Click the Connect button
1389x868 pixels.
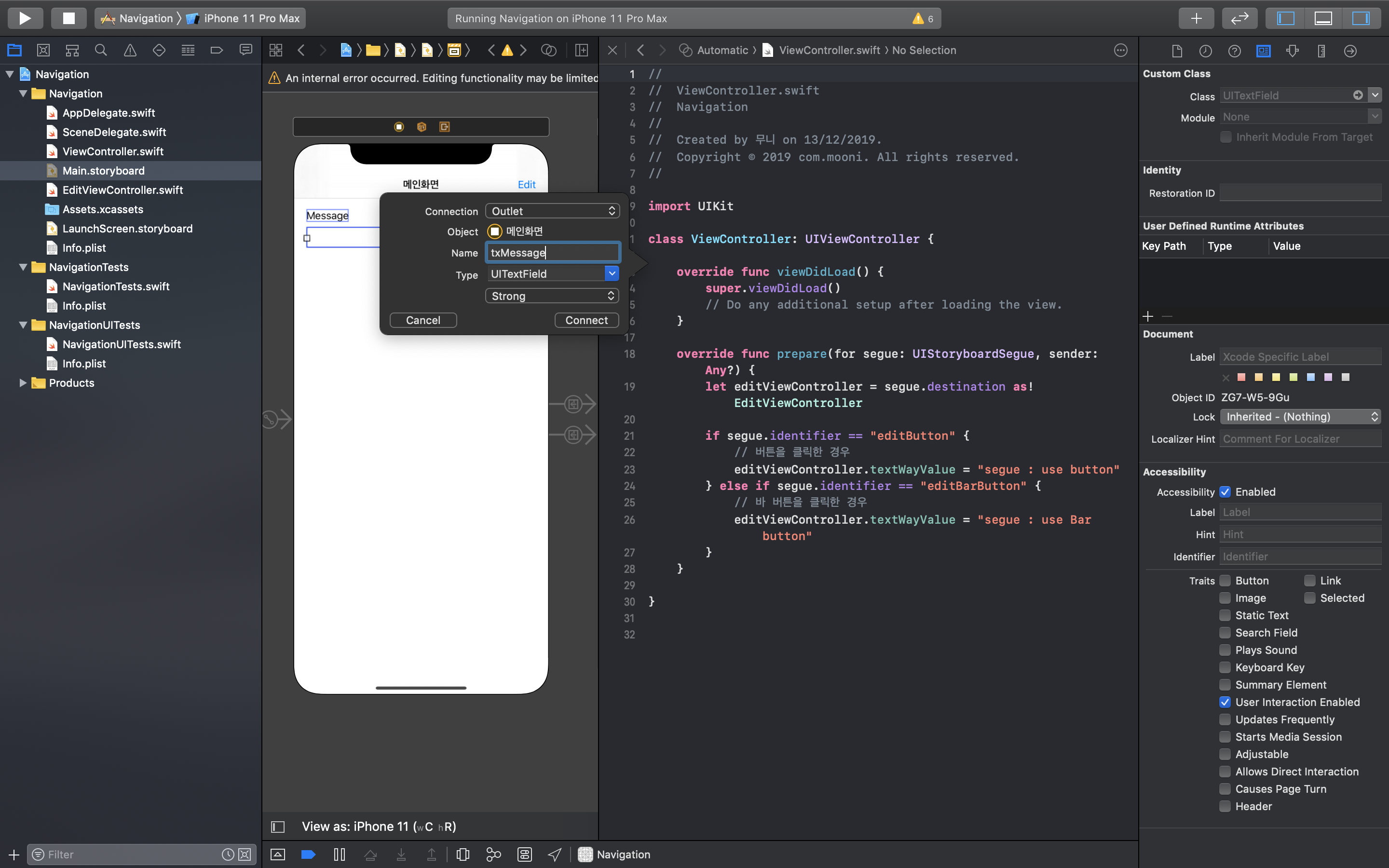pyautogui.click(x=586, y=320)
